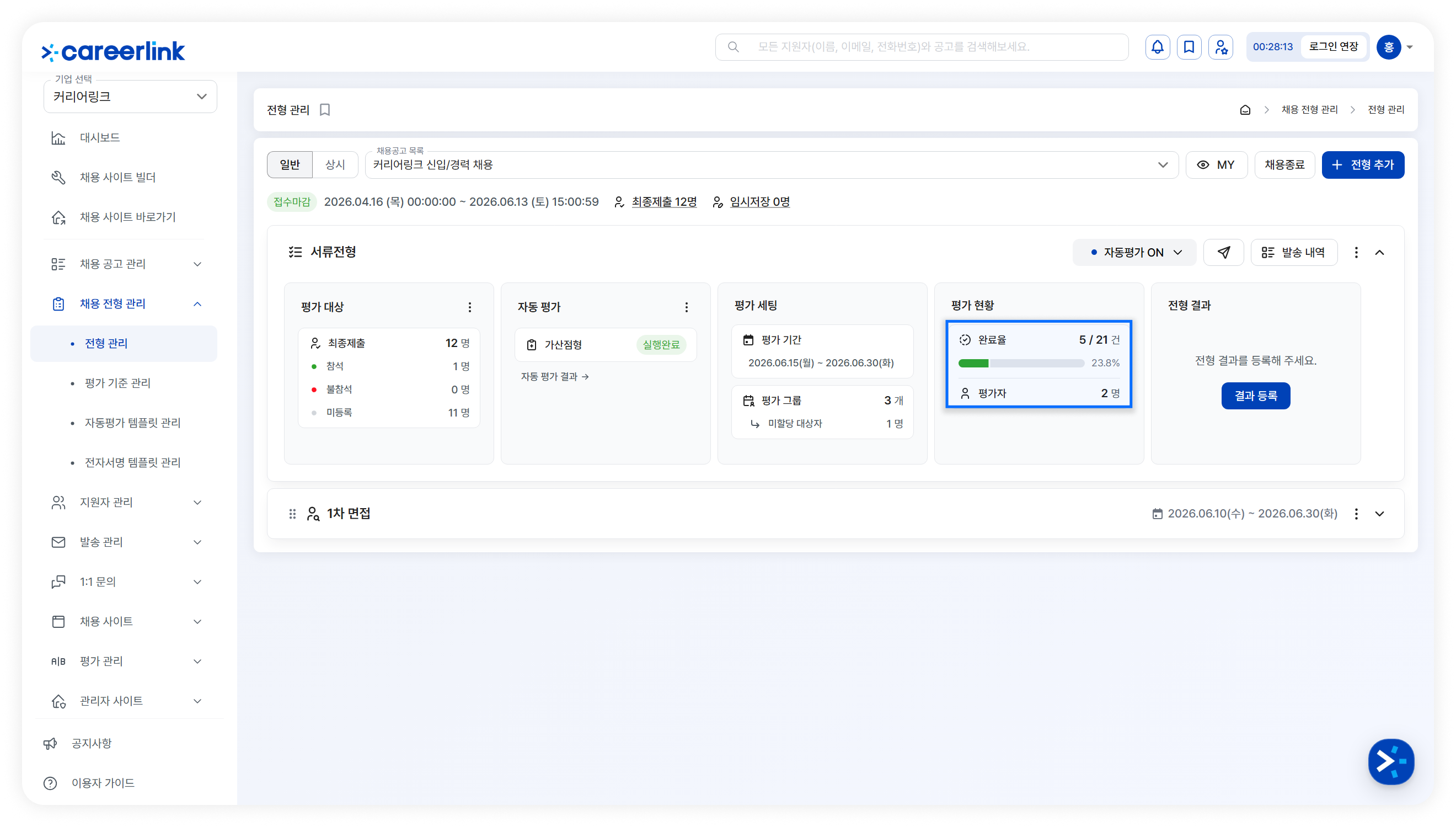Select 전형 관리 in the sidebar
Image resolution: width=1456 pixels, height=827 pixels.
[124, 344]
